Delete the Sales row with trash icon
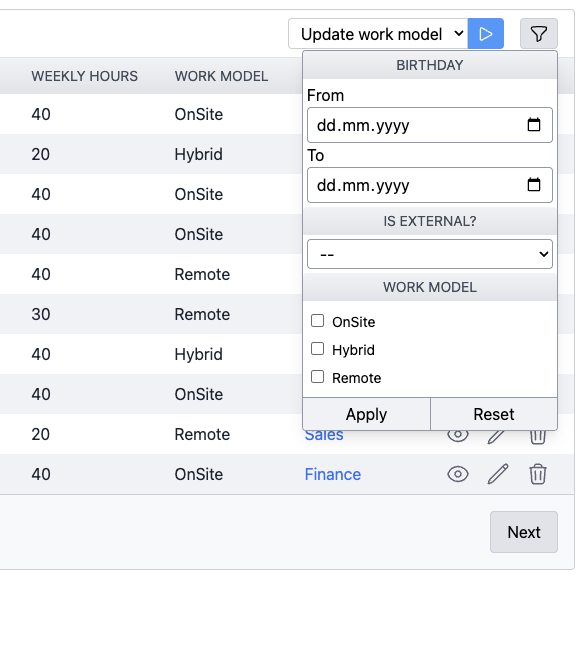 pos(538,437)
